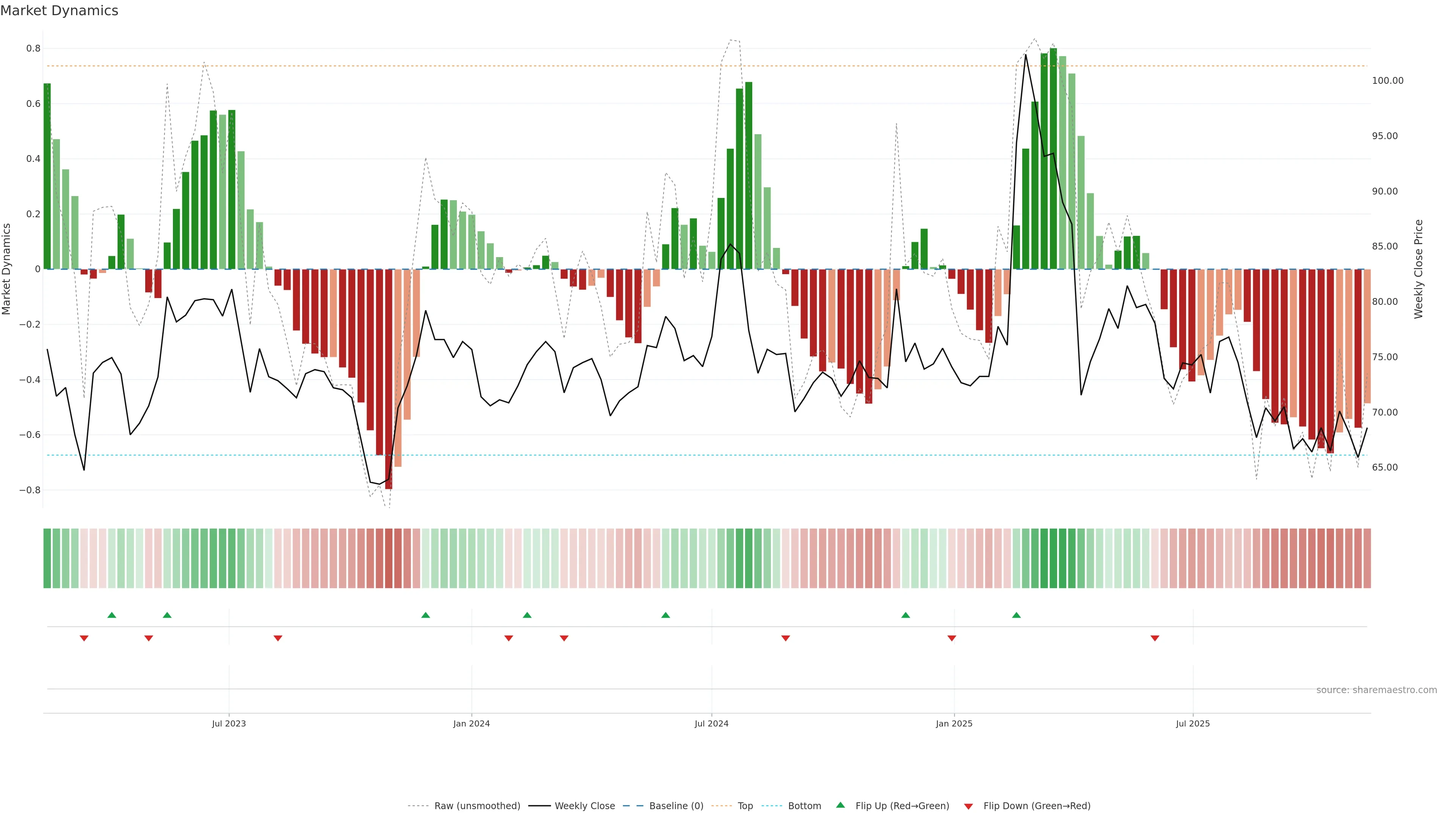Click the Jan 2025 axis label
Viewport: 1456px width, 819px height.
coord(954,723)
